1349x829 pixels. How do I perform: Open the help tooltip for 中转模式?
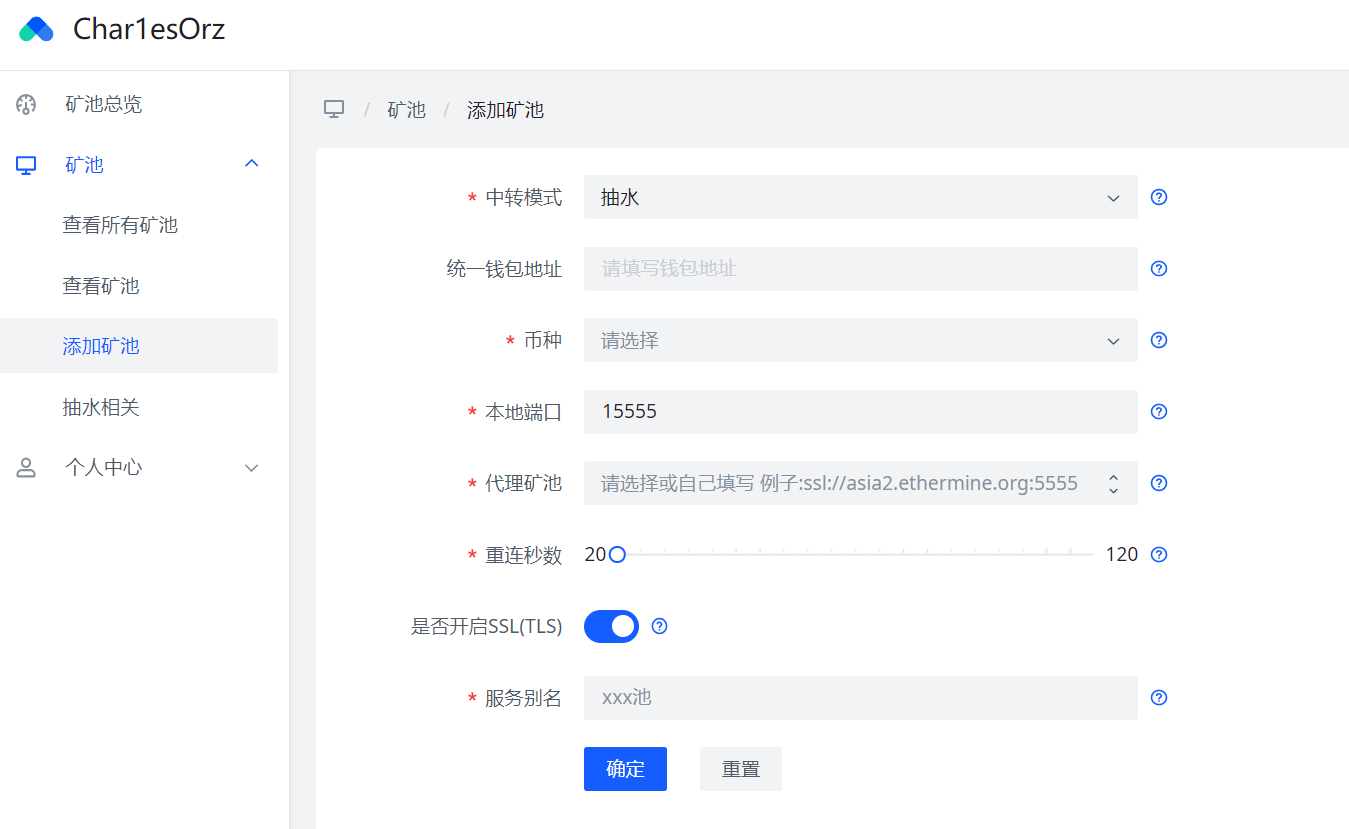point(1158,197)
